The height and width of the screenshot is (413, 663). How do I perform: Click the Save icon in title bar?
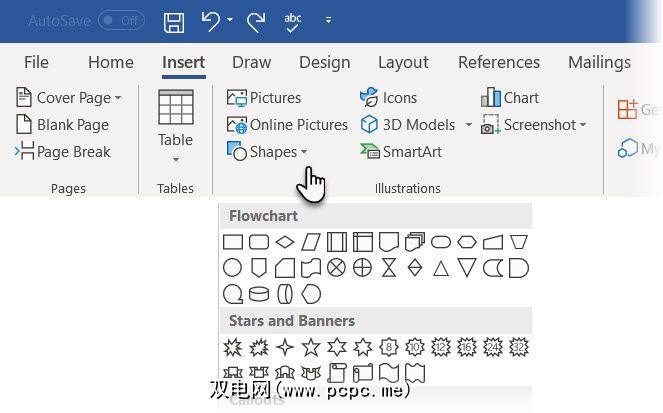pos(174,21)
